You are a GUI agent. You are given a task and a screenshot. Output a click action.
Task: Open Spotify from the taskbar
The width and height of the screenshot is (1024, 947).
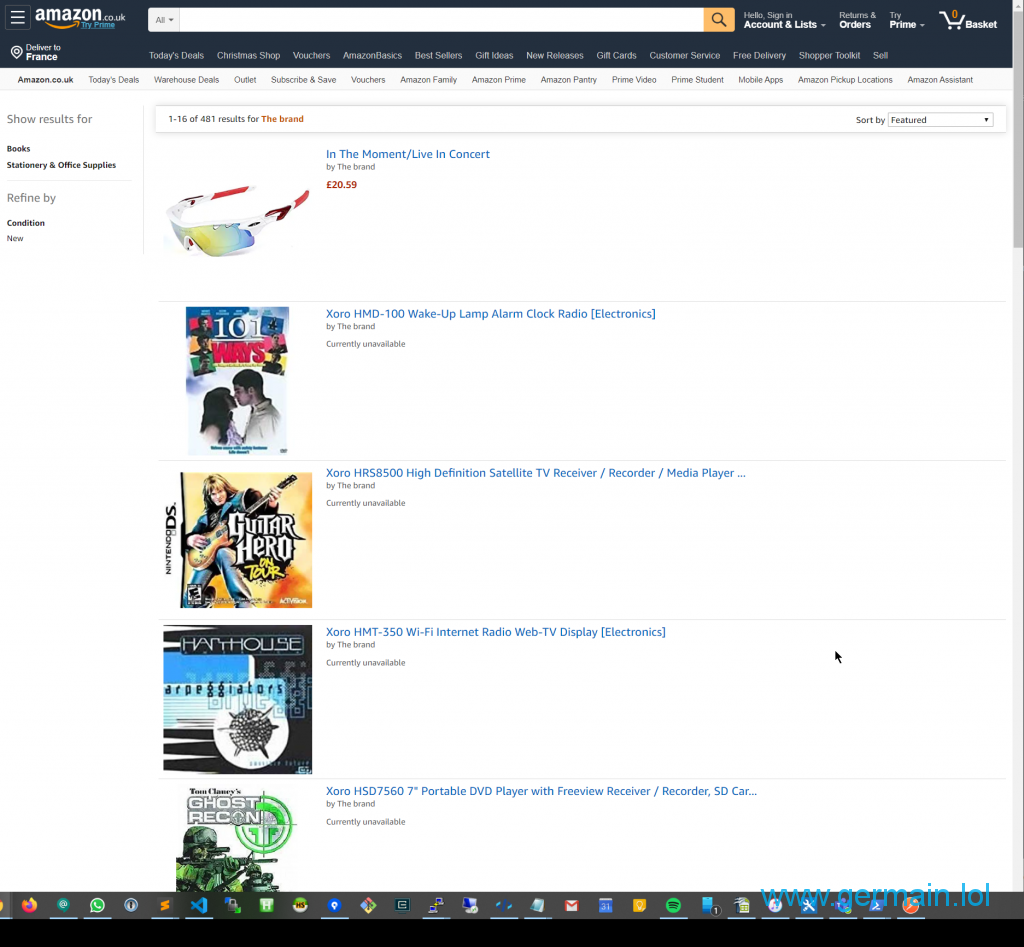[673, 905]
